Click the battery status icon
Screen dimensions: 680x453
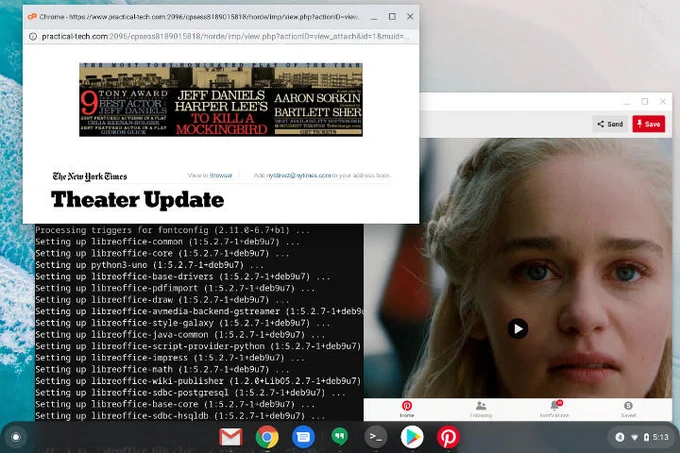click(646, 437)
